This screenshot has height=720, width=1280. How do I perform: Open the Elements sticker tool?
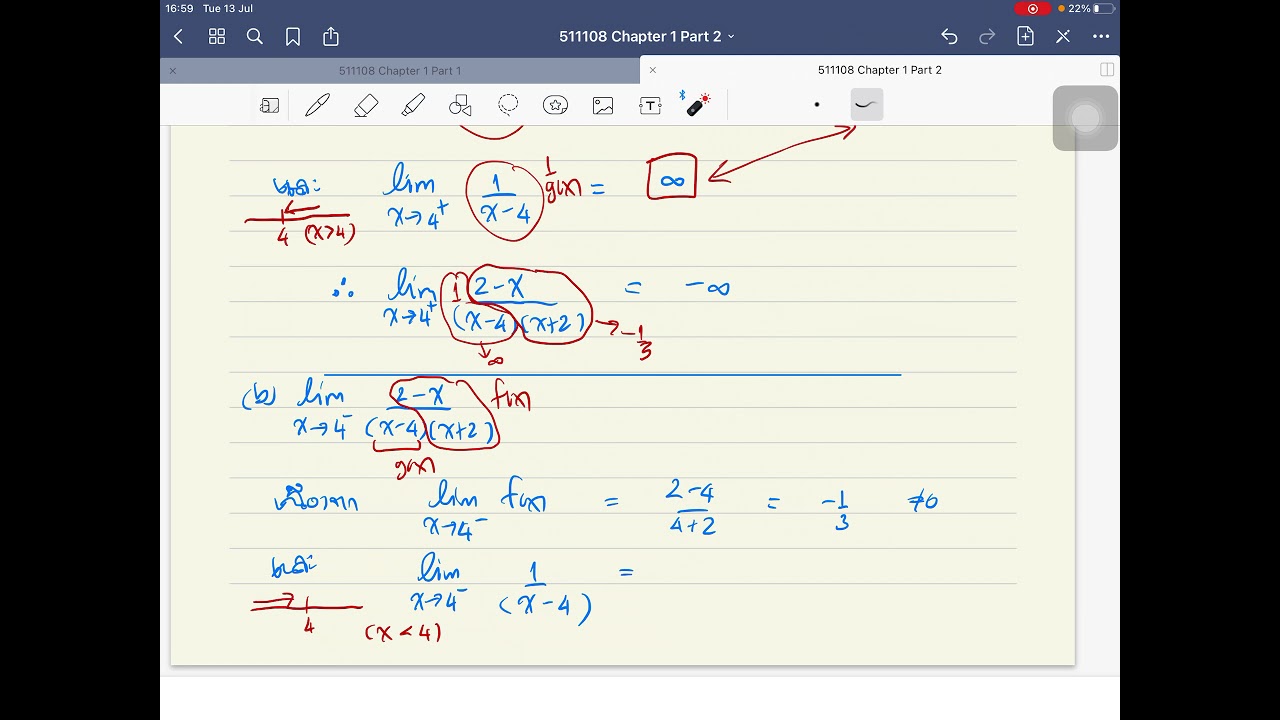[x=556, y=105]
